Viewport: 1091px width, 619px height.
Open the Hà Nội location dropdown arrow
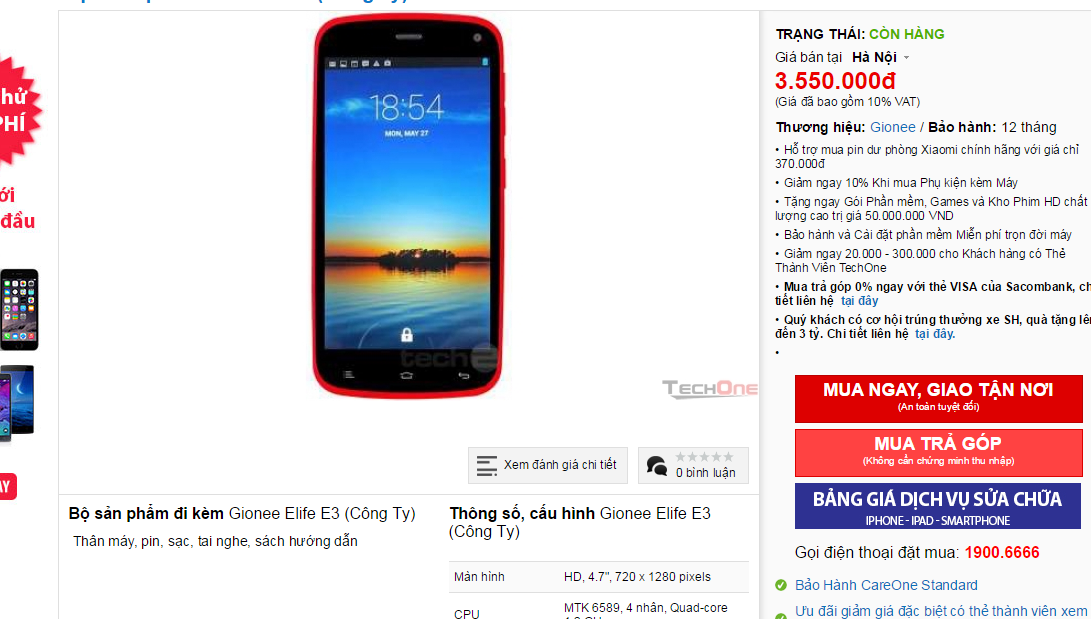907,58
